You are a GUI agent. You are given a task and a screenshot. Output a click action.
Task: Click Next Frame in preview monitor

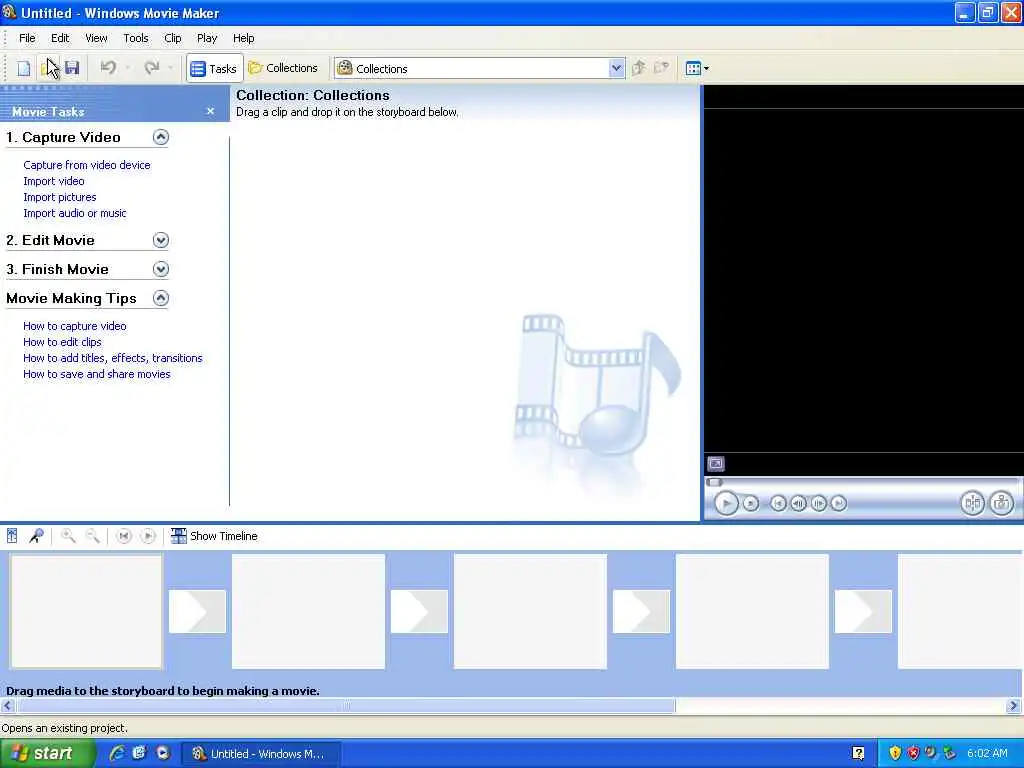coord(818,504)
